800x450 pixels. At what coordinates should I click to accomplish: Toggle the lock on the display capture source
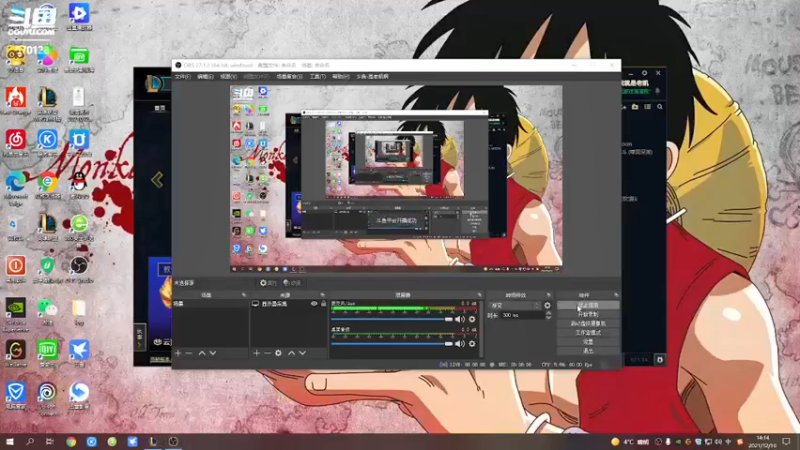pyautogui.click(x=323, y=304)
